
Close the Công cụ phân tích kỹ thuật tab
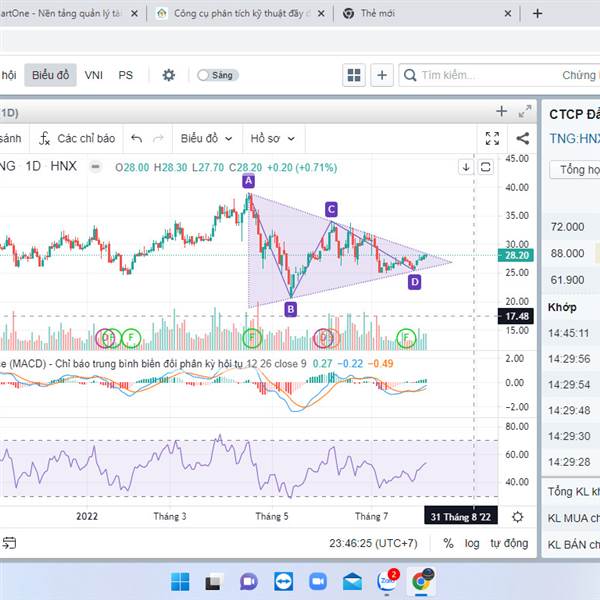321,14
